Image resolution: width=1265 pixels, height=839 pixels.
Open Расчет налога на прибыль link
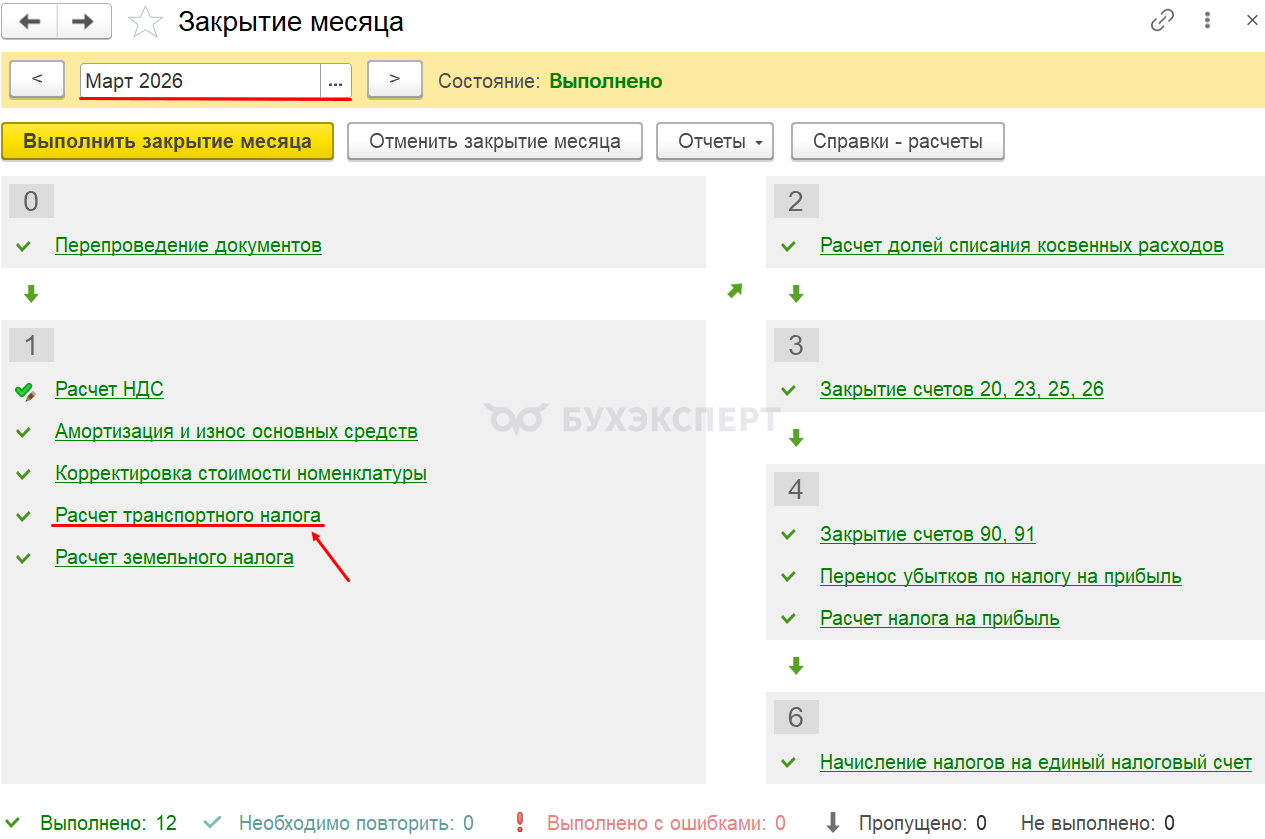coord(940,619)
